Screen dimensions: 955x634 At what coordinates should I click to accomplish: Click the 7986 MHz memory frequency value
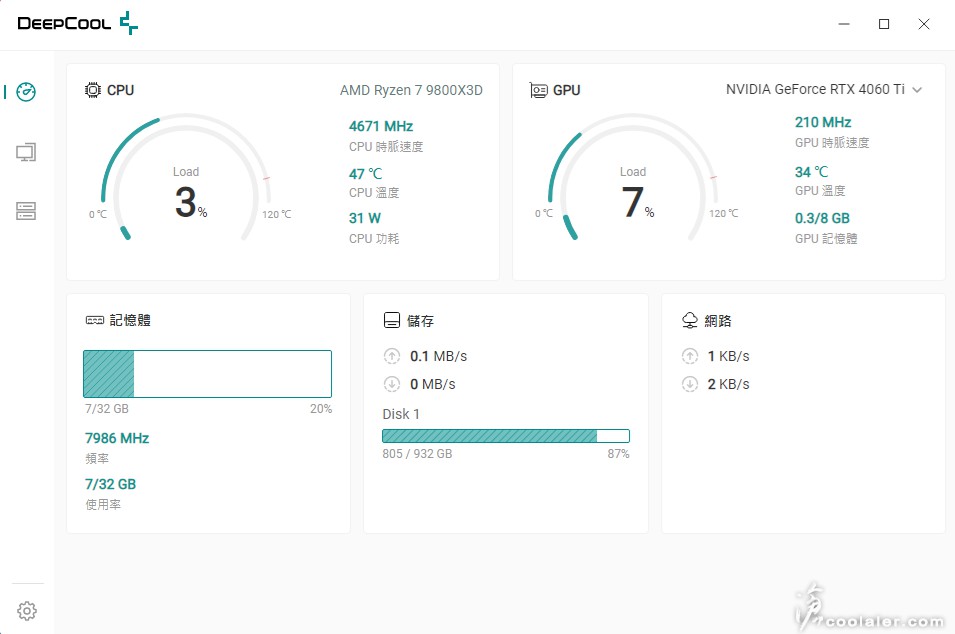117,438
